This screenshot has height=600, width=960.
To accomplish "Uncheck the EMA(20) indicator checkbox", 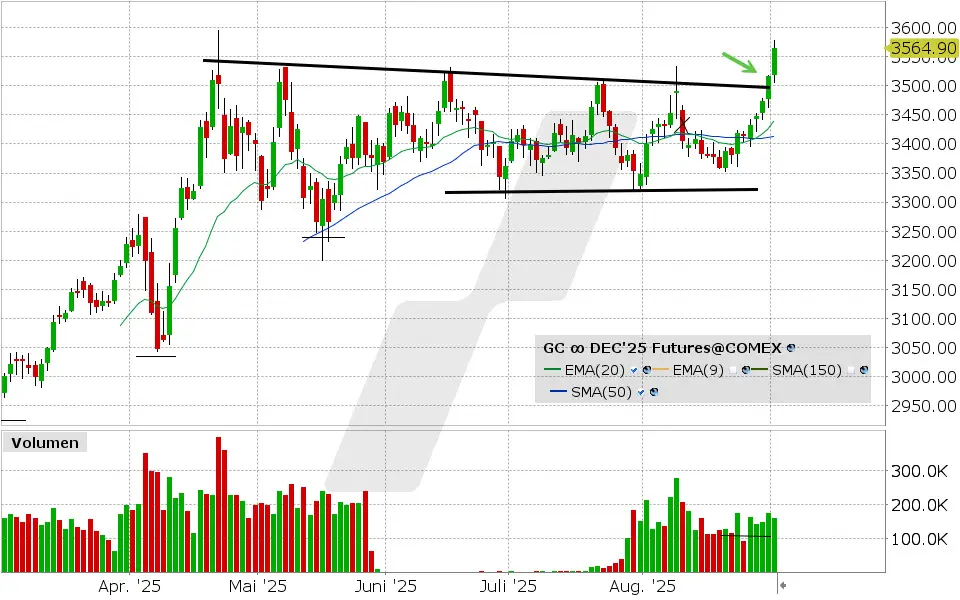I will 634,370.
